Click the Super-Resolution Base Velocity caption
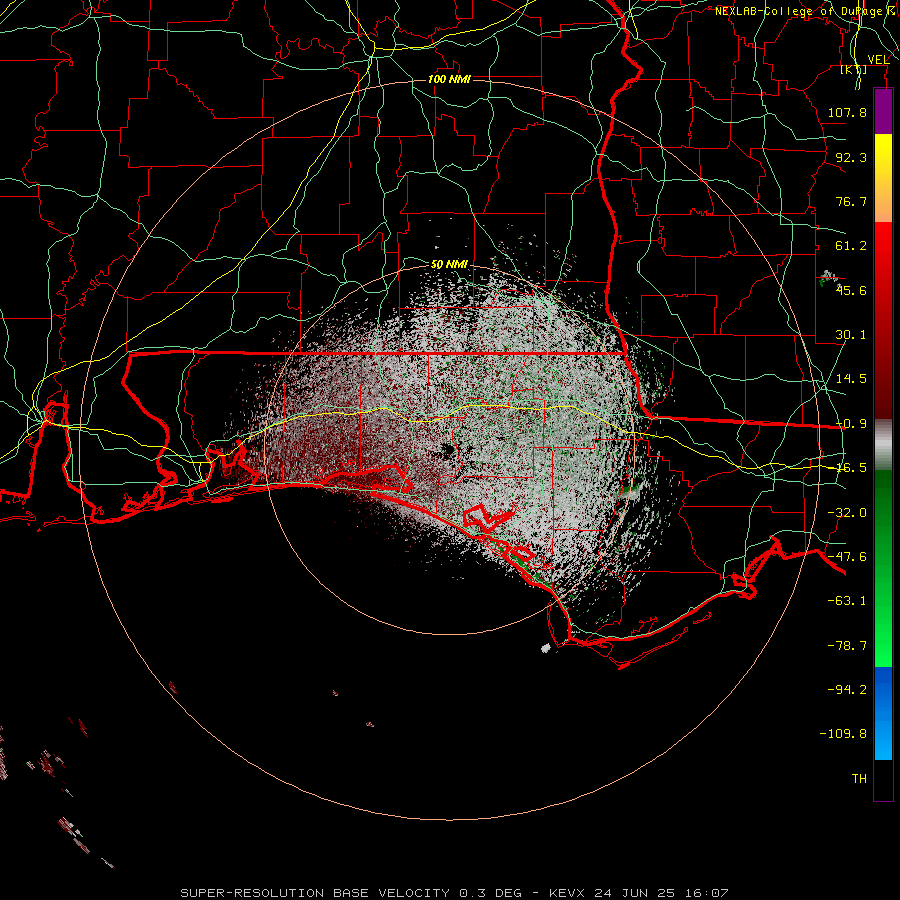 coord(455,893)
